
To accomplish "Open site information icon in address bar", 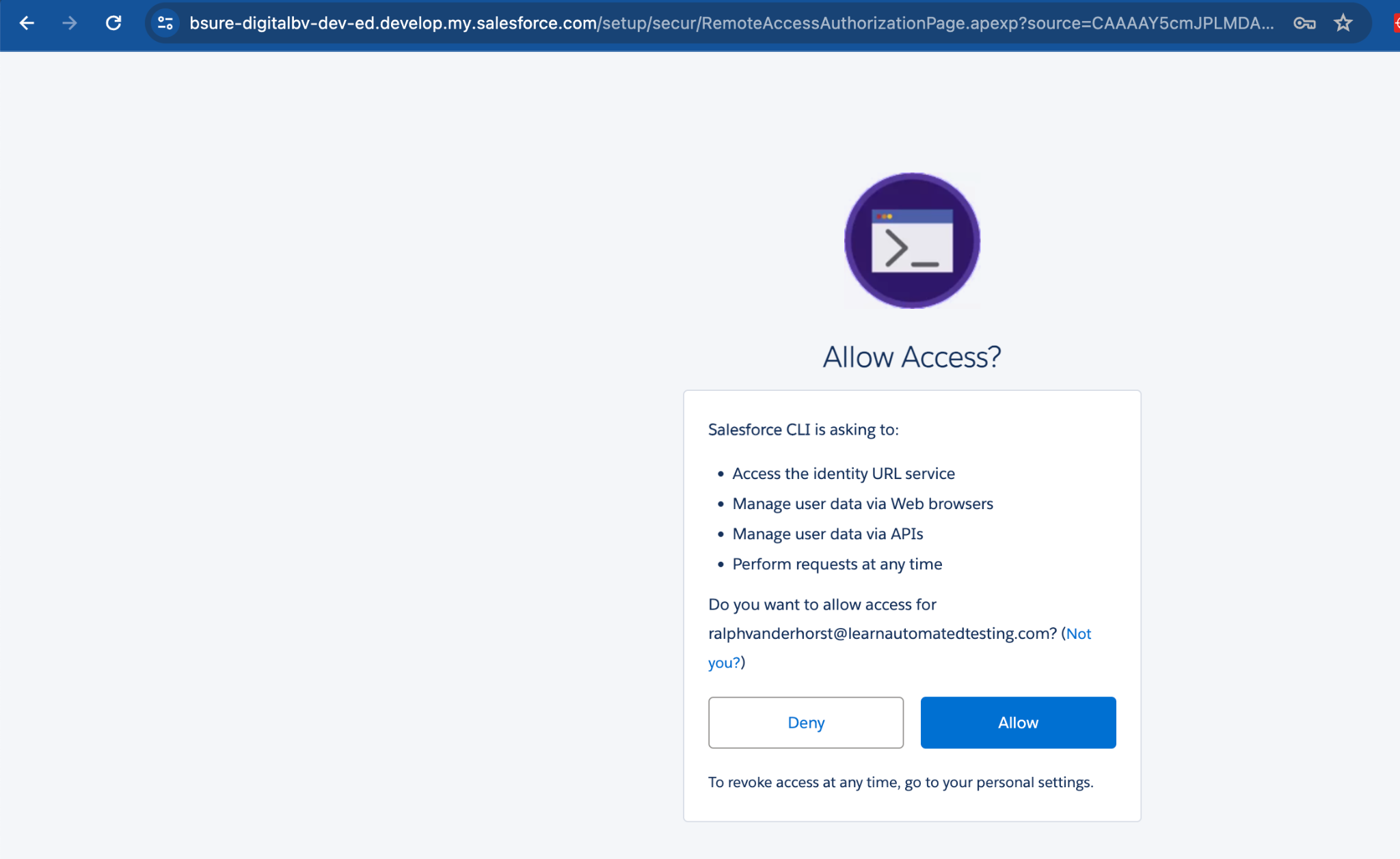I will 165,23.
